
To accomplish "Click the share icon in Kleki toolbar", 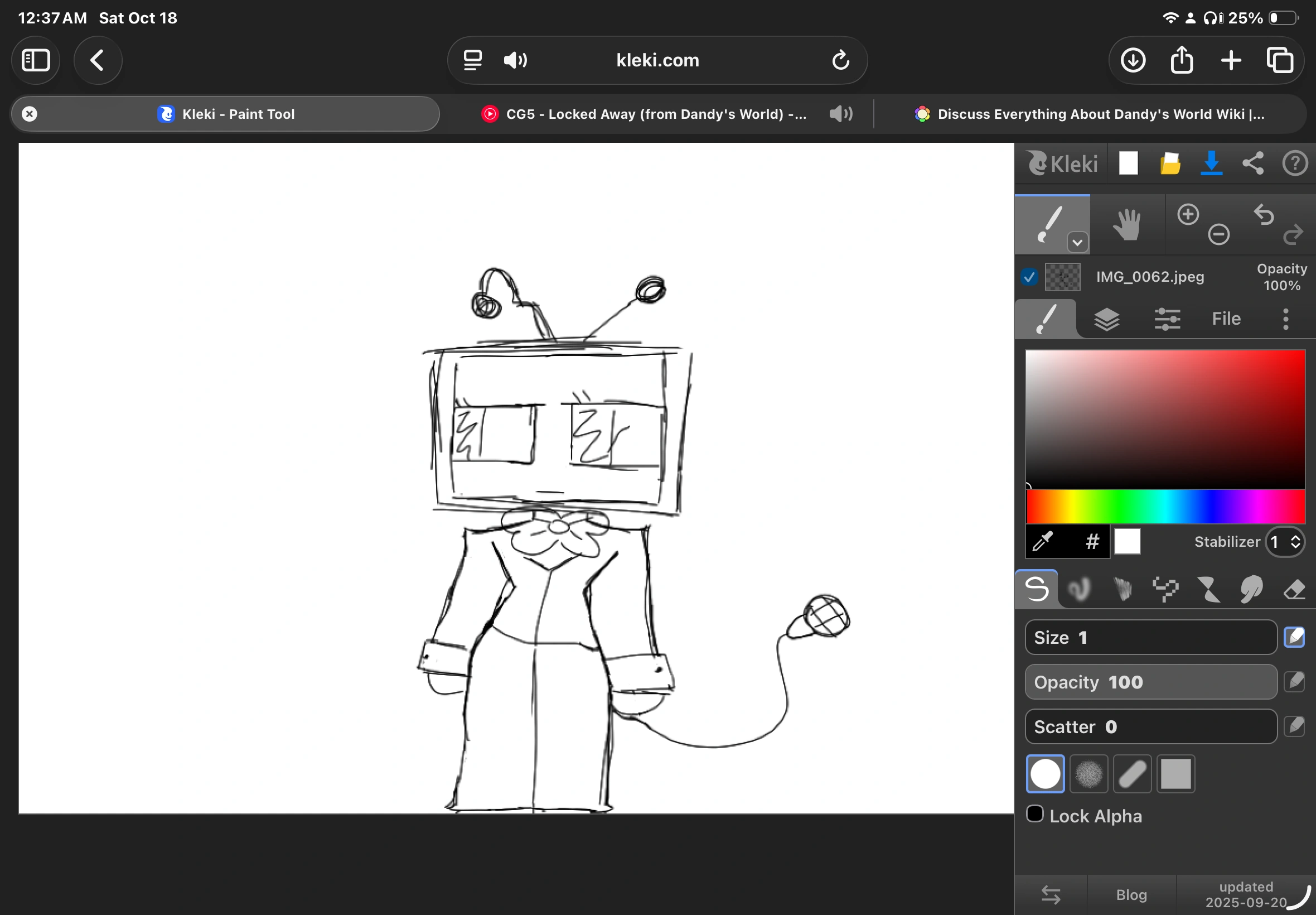I will [1253, 163].
